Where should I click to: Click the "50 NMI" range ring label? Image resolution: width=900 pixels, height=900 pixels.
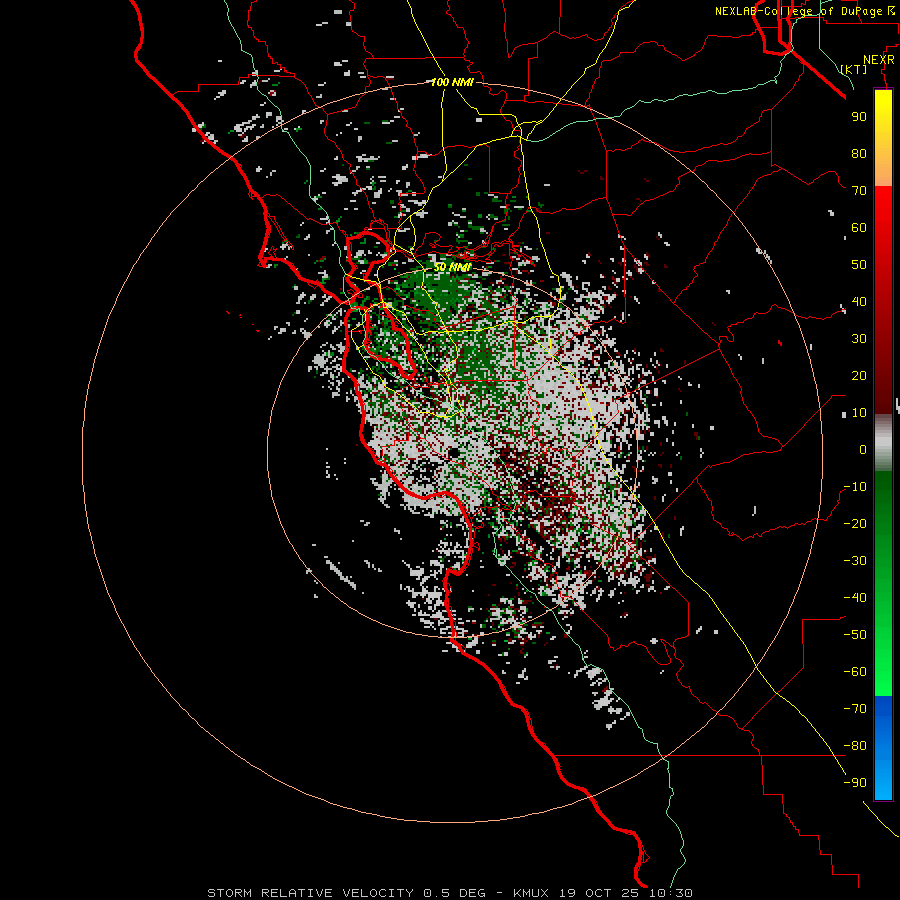click(452, 267)
